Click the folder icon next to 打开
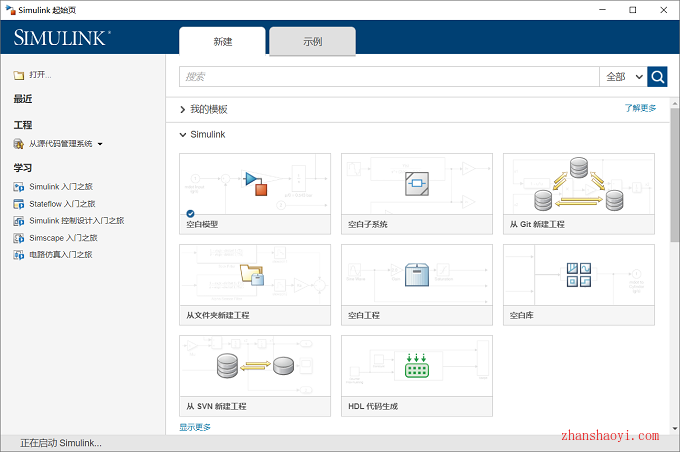680x452 pixels. tap(19, 75)
